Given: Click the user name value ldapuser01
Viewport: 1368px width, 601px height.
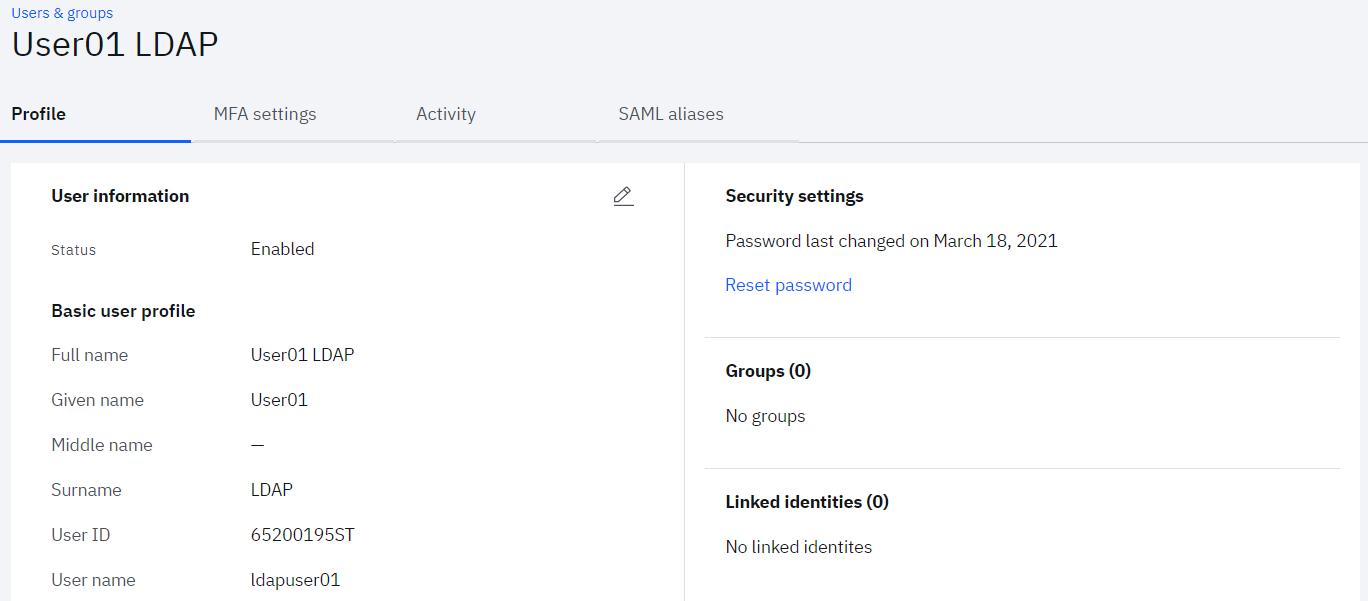Looking at the screenshot, I should tap(295, 580).
